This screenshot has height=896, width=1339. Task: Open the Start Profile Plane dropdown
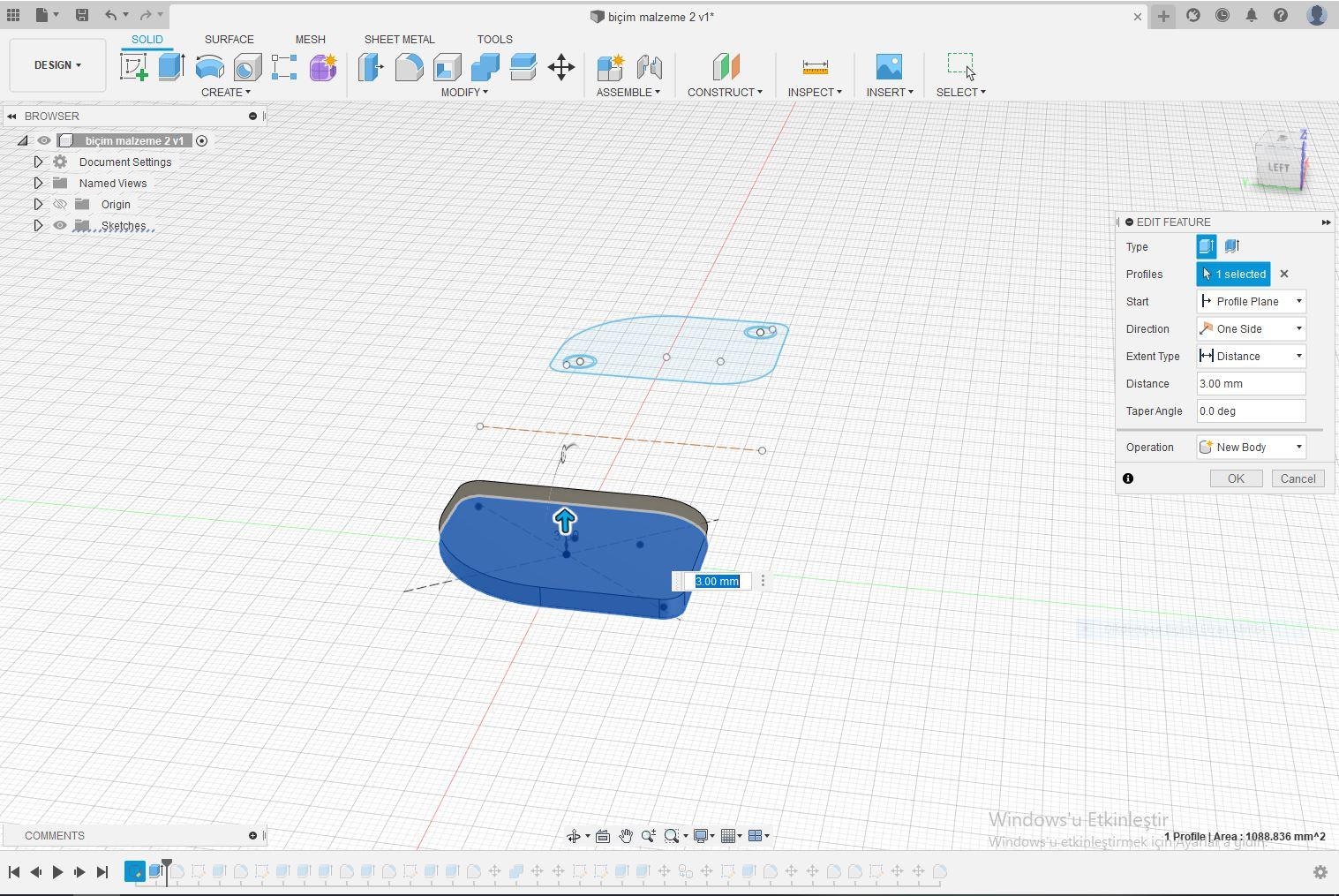[x=1251, y=301]
